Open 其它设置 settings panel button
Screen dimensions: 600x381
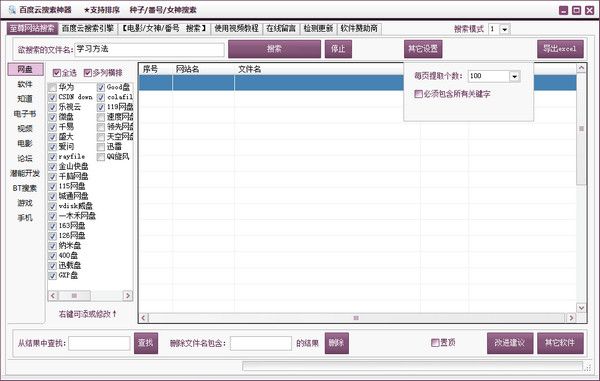click(423, 49)
